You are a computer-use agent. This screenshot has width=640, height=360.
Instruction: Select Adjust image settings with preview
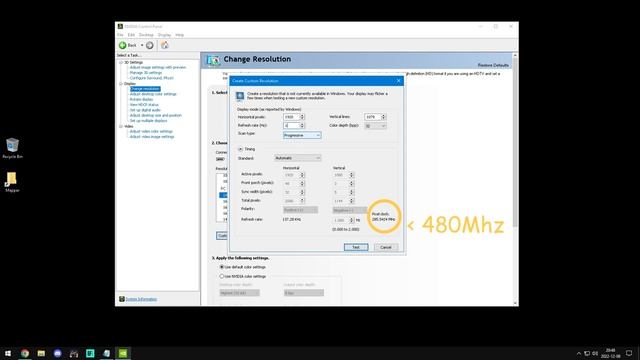pyautogui.click(x=158, y=67)
